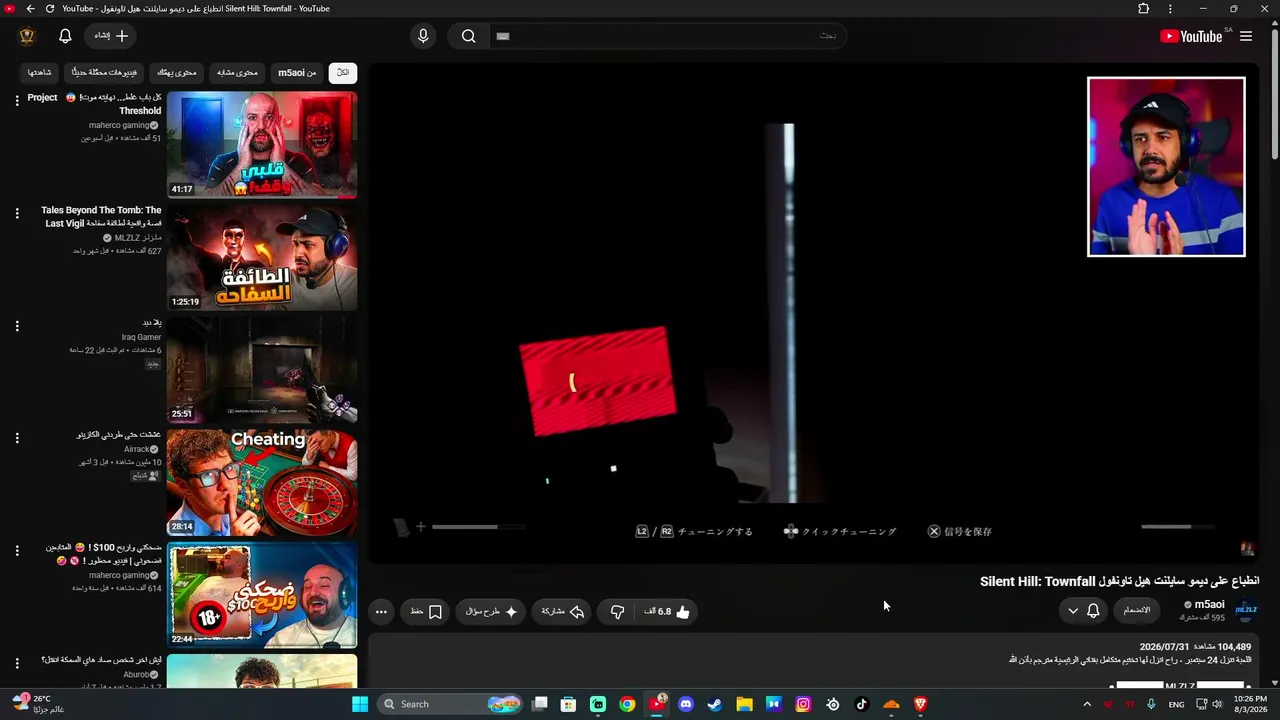The height and width of the screenshot is (720, 1280).
Task: Start voice search with the microphone
Action: pyautogui.click(x=423, y=36)
